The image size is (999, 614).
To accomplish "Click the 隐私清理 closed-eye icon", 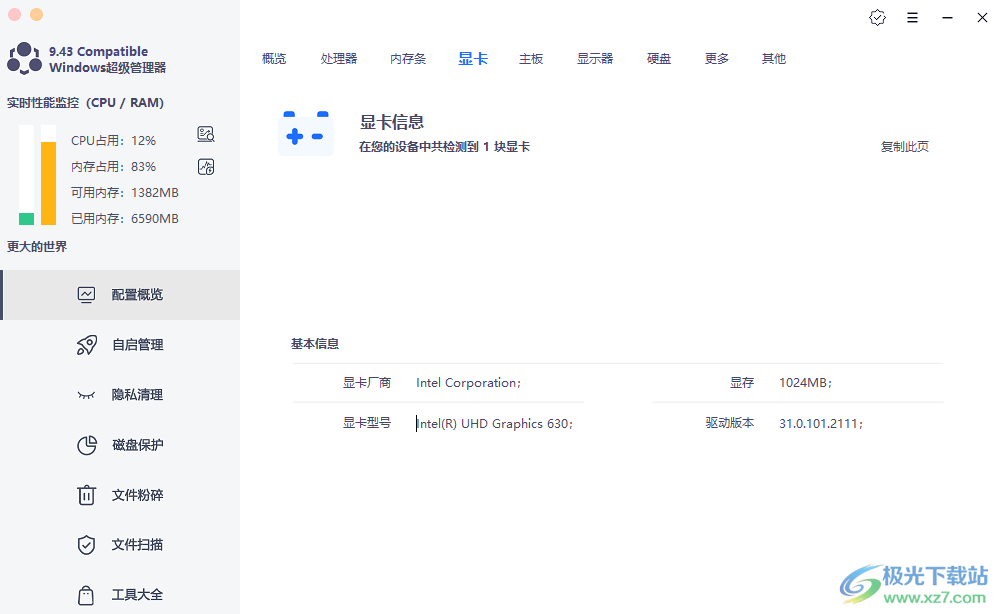I will coord(87,395).
